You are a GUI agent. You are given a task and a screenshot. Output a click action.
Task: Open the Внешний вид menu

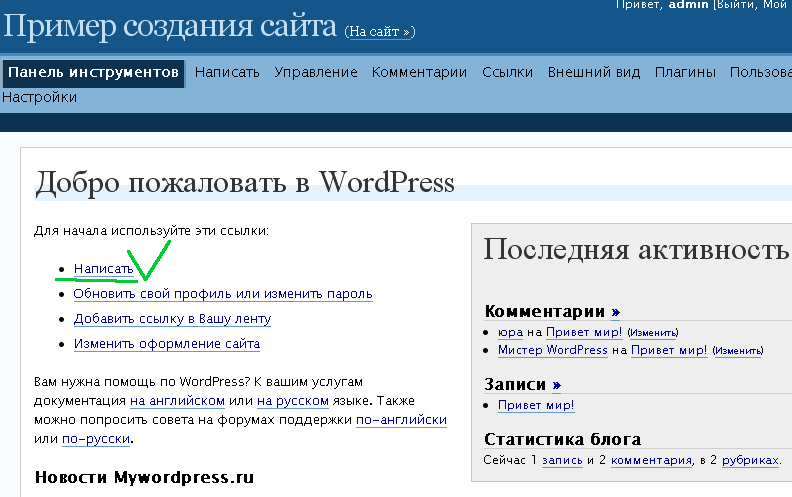(x=594, y=72)
